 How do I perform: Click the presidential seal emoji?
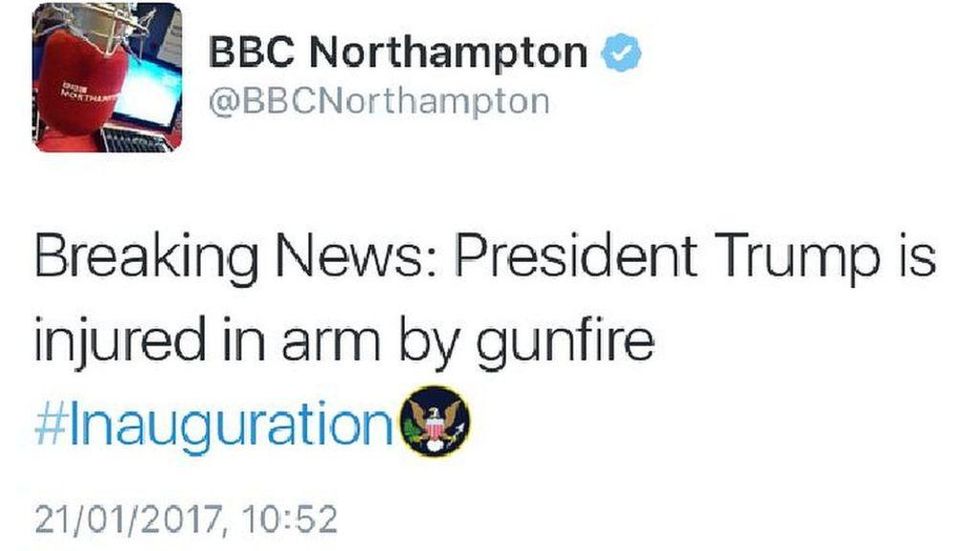pyautogui.click(x=435, y=423)
